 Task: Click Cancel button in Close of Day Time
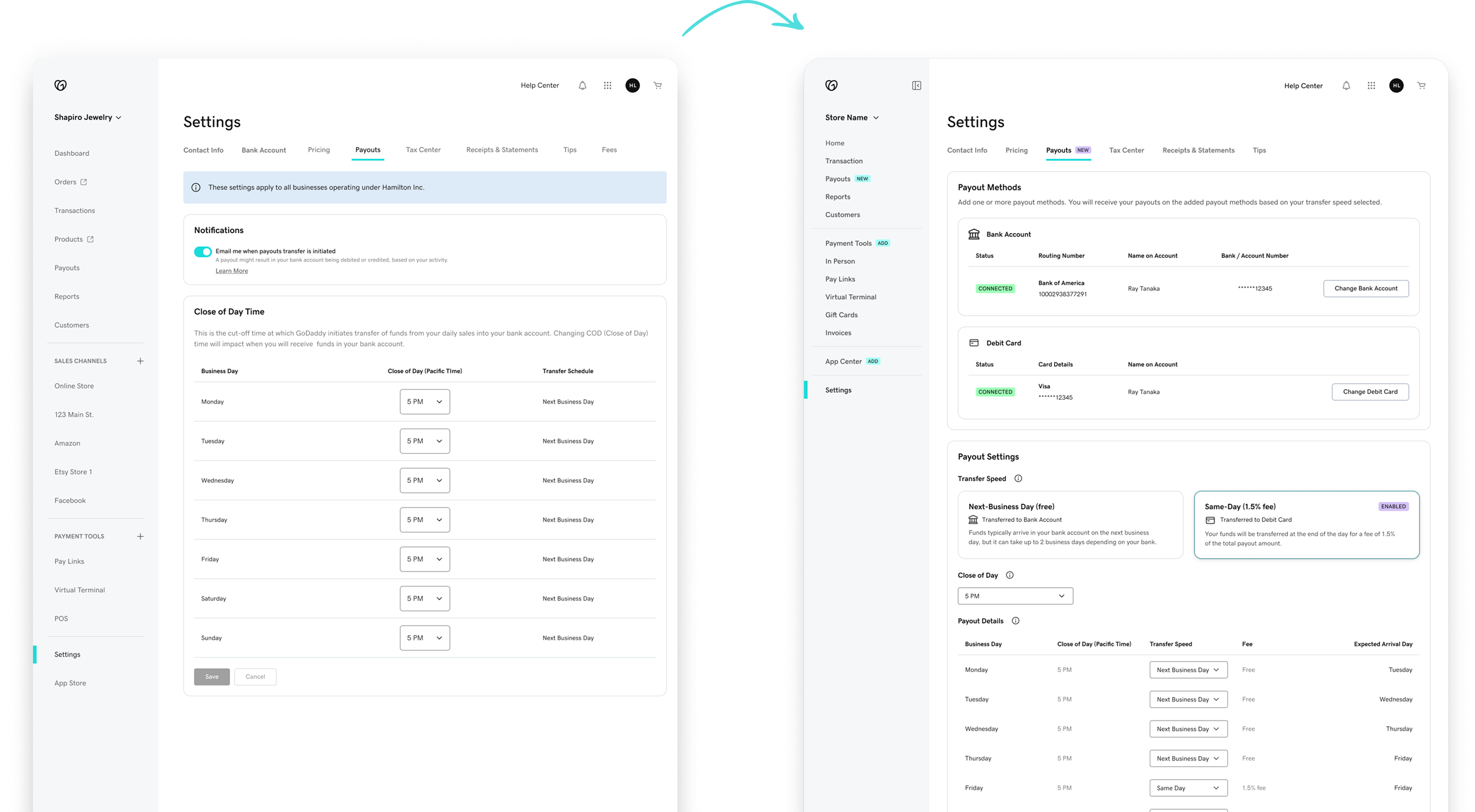tap(255, 677)
